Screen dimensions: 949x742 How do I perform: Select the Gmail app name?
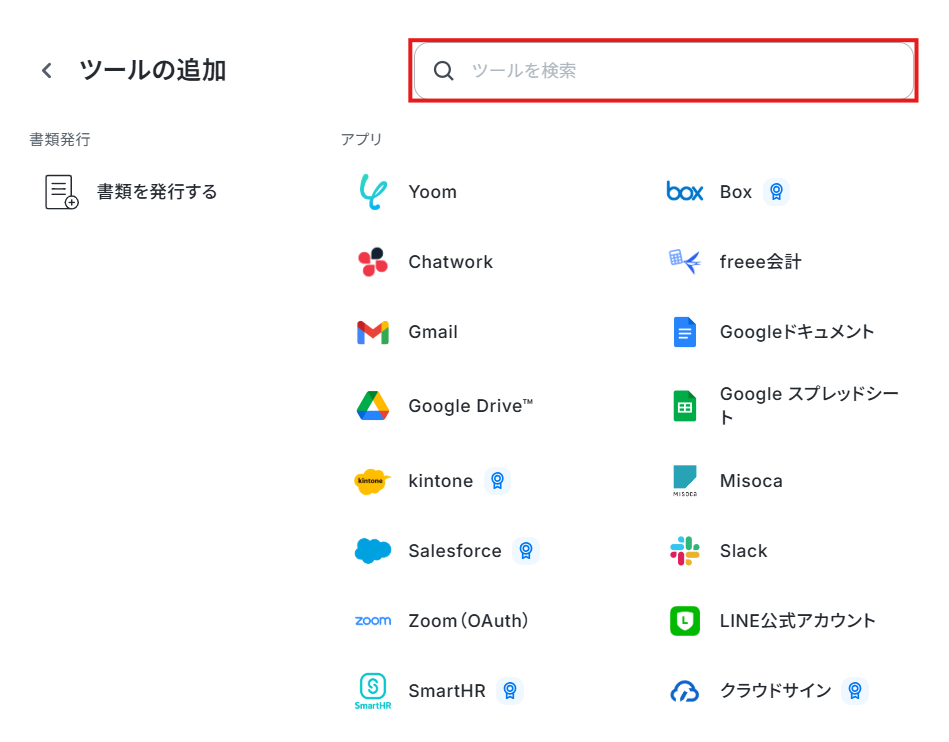pos(433,332)
